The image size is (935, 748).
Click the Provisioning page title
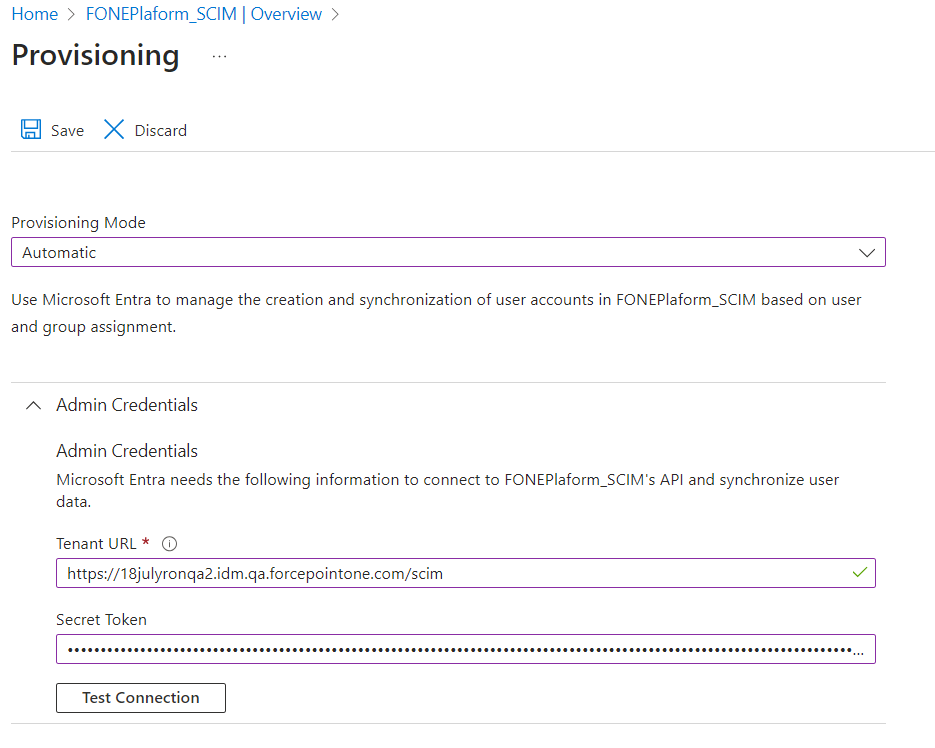tap(95, 56)
